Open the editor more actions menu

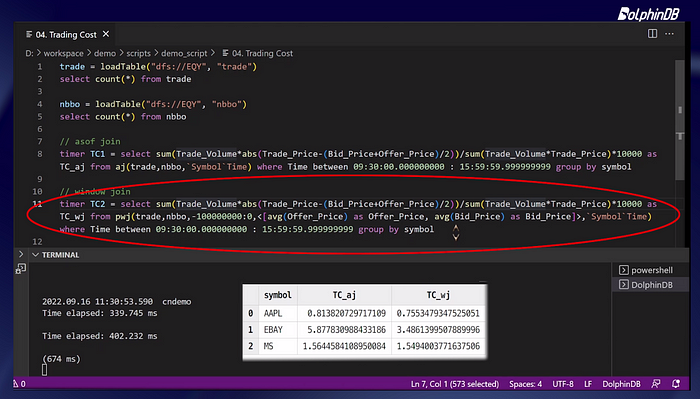(669, 33)
